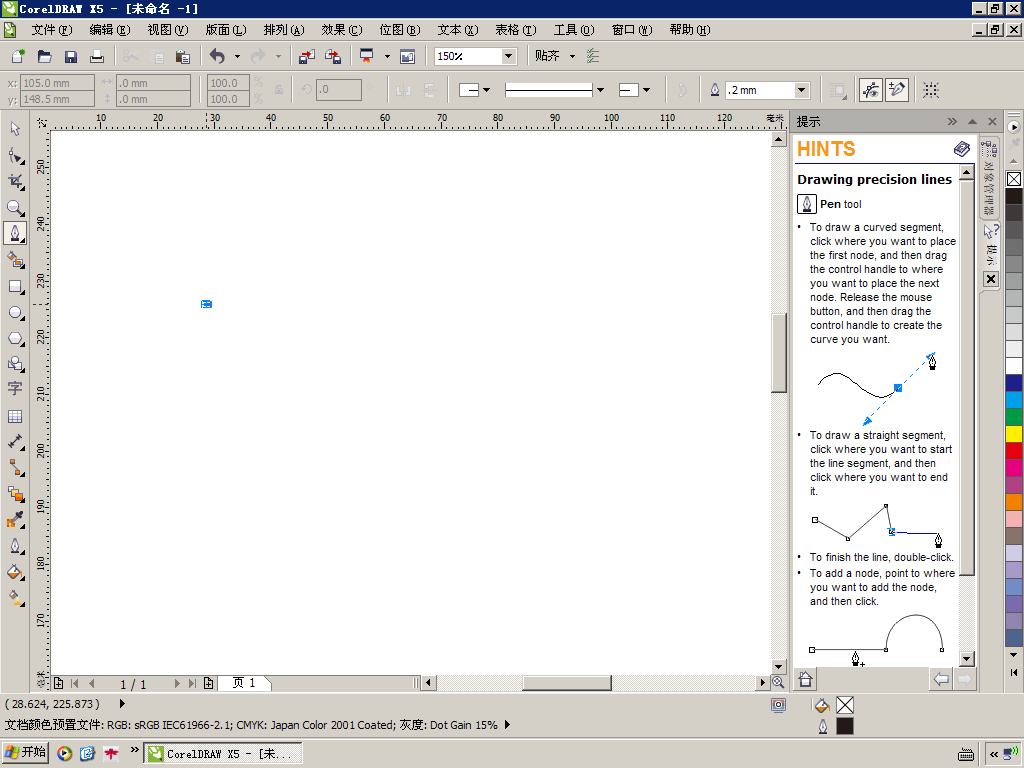The width and height of the screenshot is (1024, 768).
Task: Open the 效果 menu
Action: pyautogui.click(x=342, y=30)
